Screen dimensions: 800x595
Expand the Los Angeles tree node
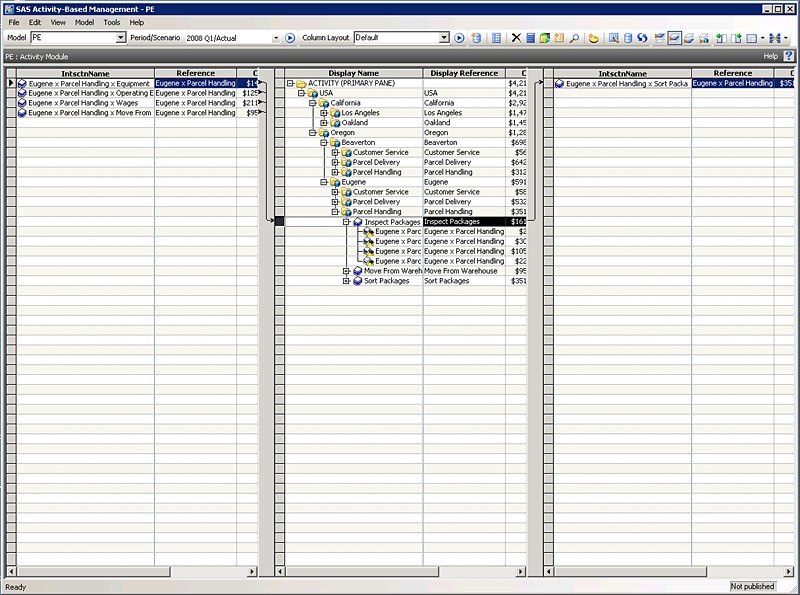pyautogui.click(x=324, y=113)
